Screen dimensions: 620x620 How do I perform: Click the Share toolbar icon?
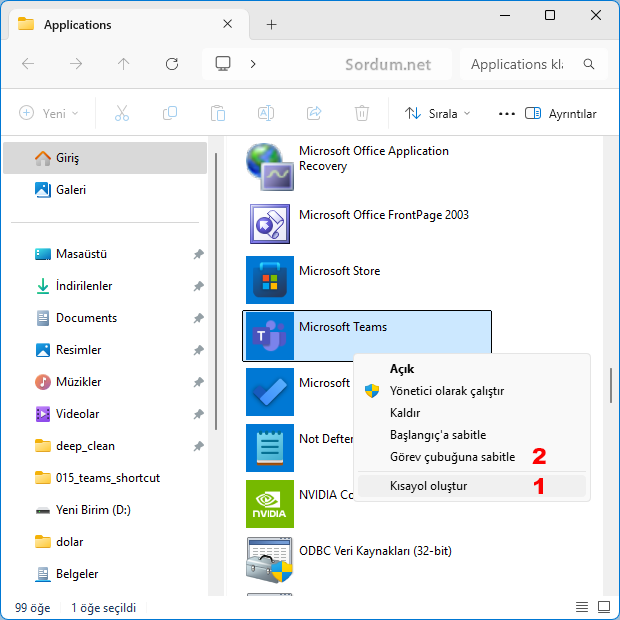point(314,113)
